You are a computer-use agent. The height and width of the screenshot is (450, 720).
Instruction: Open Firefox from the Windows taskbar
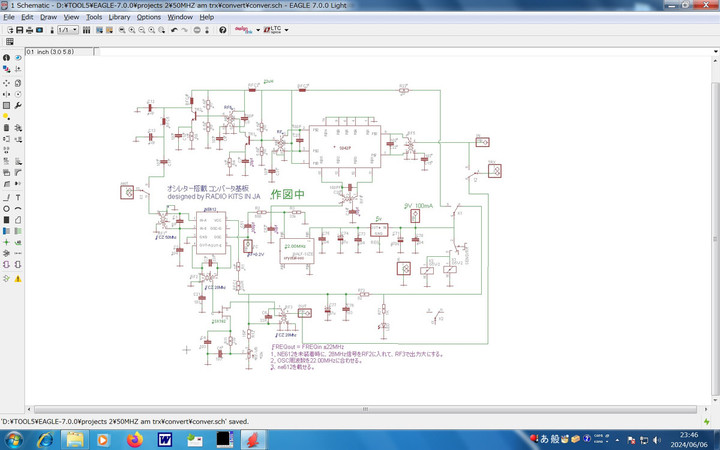133,440
